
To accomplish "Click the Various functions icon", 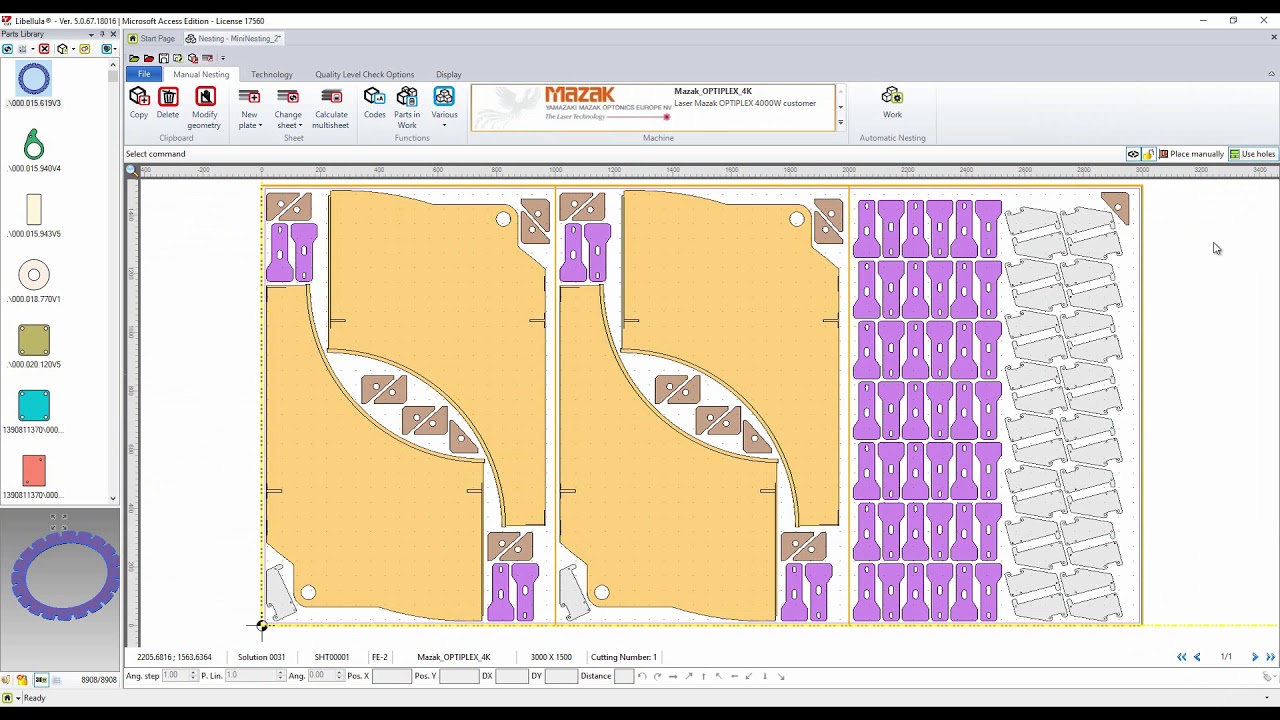I will [444, 96].
